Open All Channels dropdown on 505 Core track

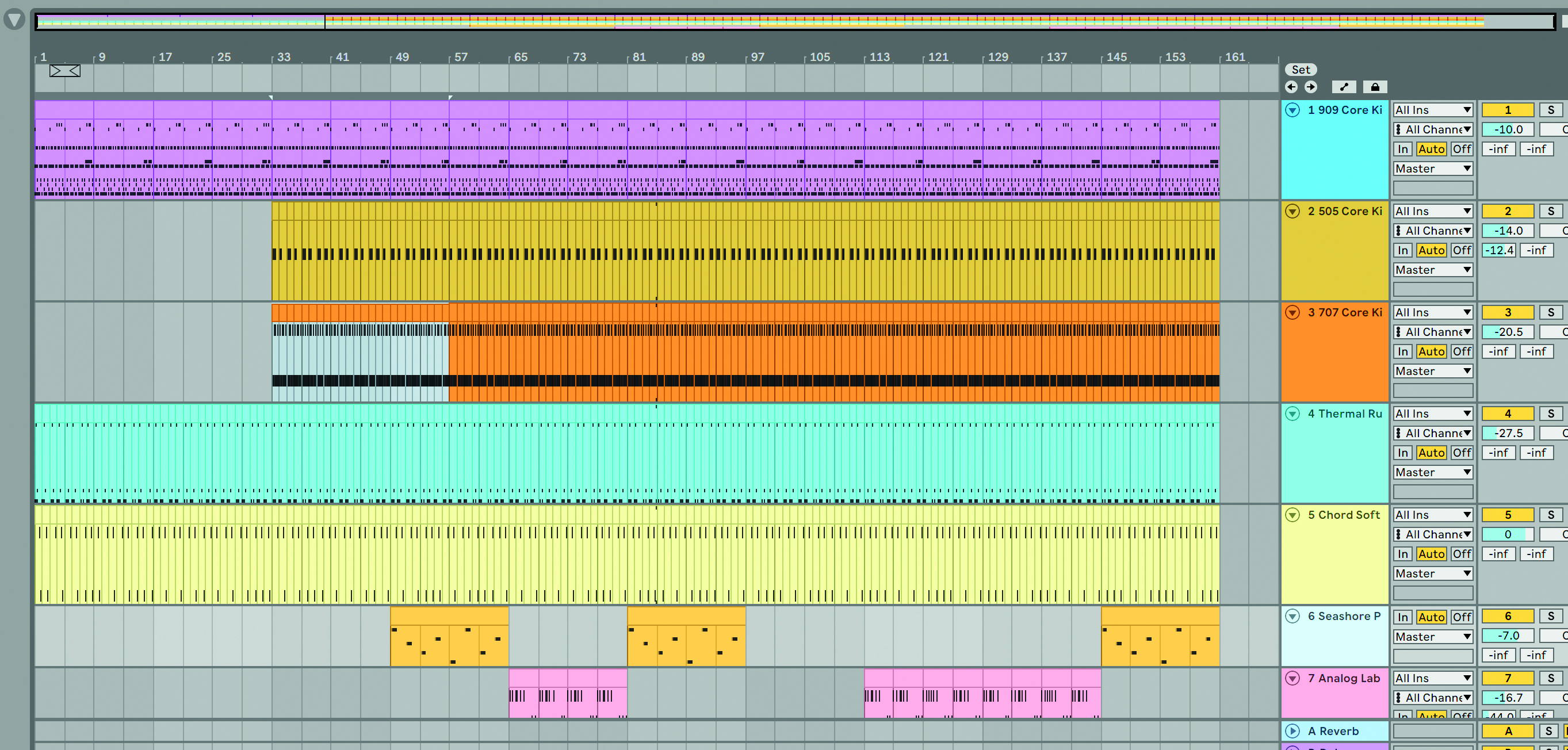(1433, 231)
